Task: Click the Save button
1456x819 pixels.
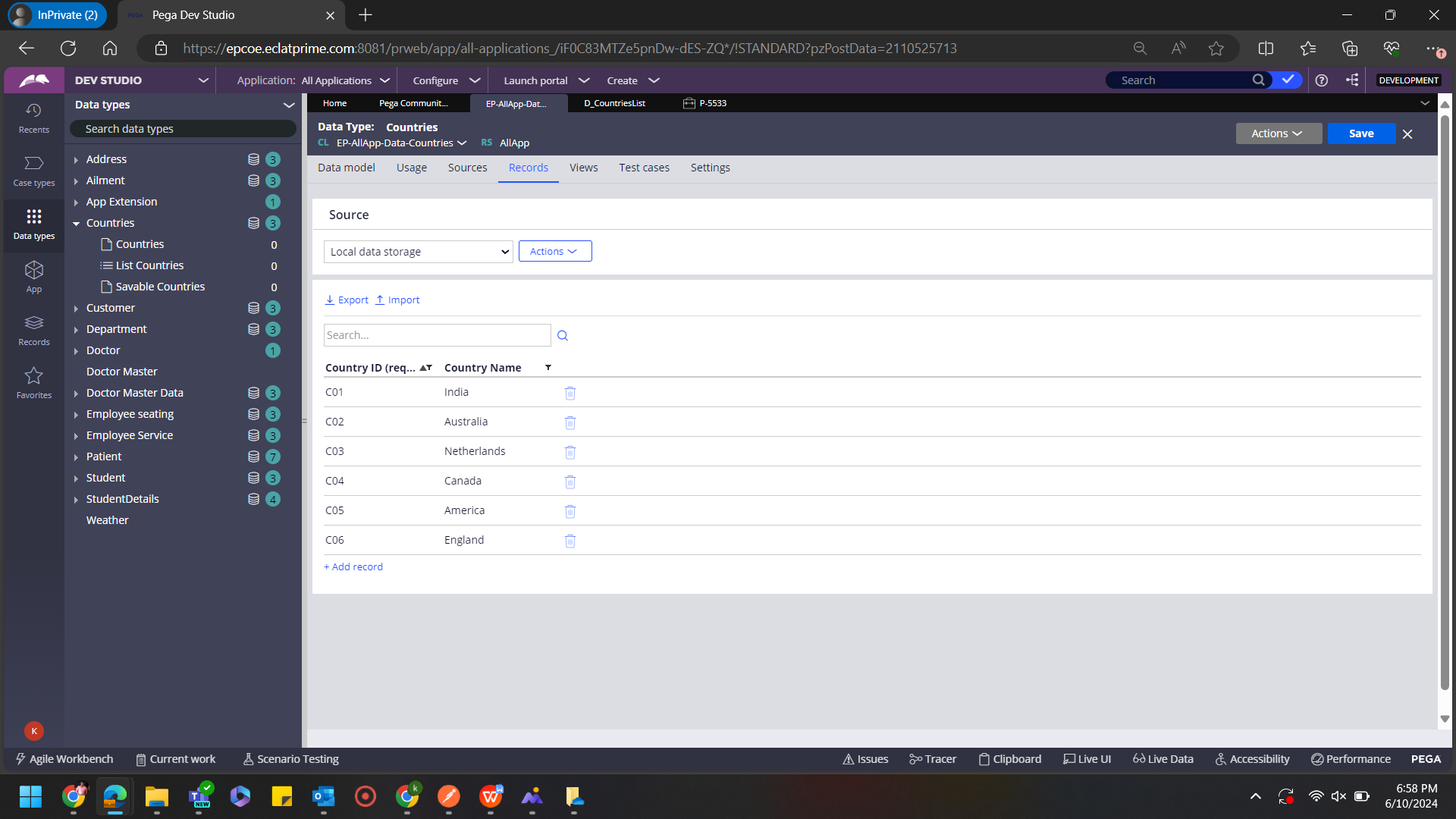Action: click(x=1362, y=133)
